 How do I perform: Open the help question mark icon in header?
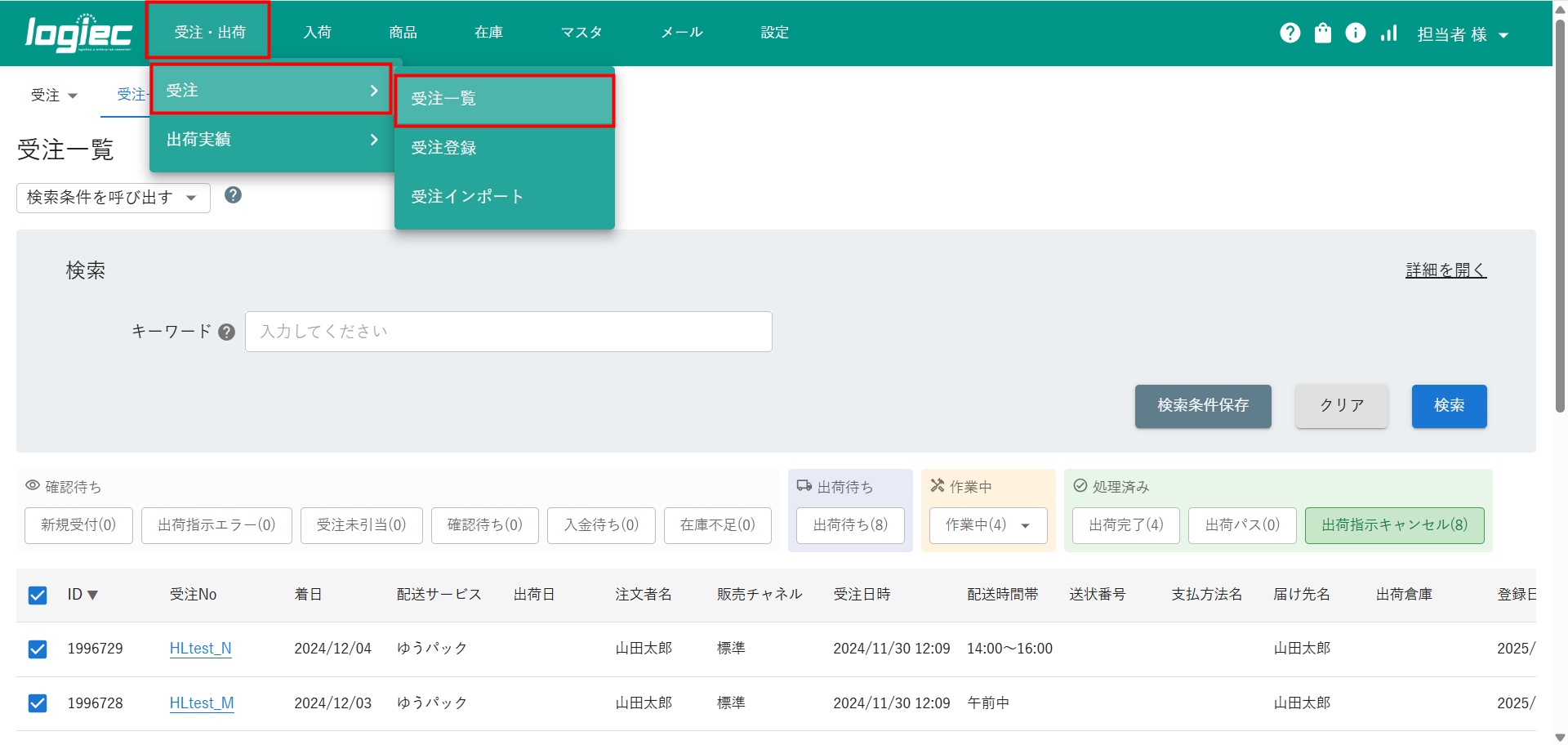pos(1290,33)
